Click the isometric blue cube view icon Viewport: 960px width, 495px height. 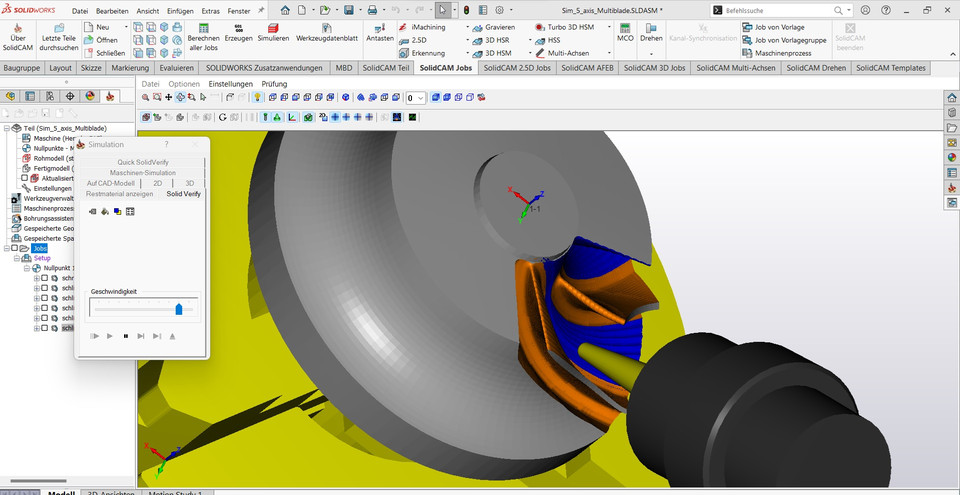click(x=346, y=97)
